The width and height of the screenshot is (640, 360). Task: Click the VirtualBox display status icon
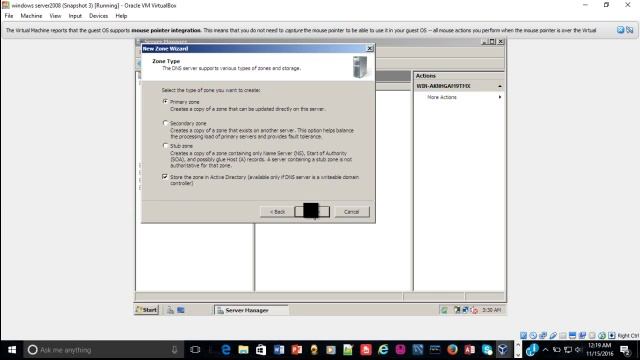(x=573, y=336)
